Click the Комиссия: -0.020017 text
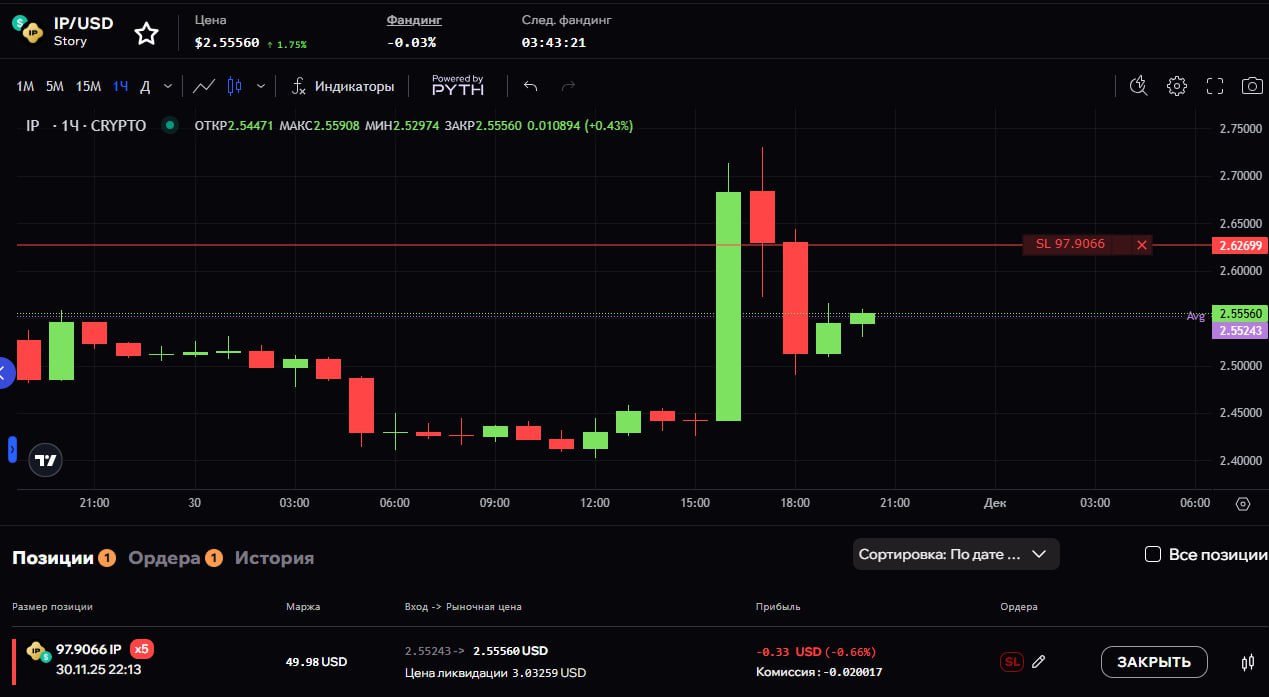This screenshot has height=697, width=1269. [x=819, y=672]
